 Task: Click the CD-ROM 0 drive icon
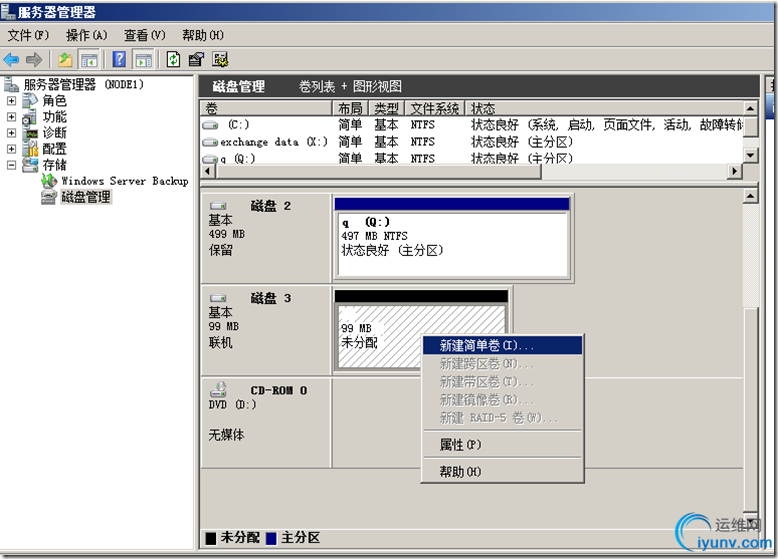click(218, 389)
